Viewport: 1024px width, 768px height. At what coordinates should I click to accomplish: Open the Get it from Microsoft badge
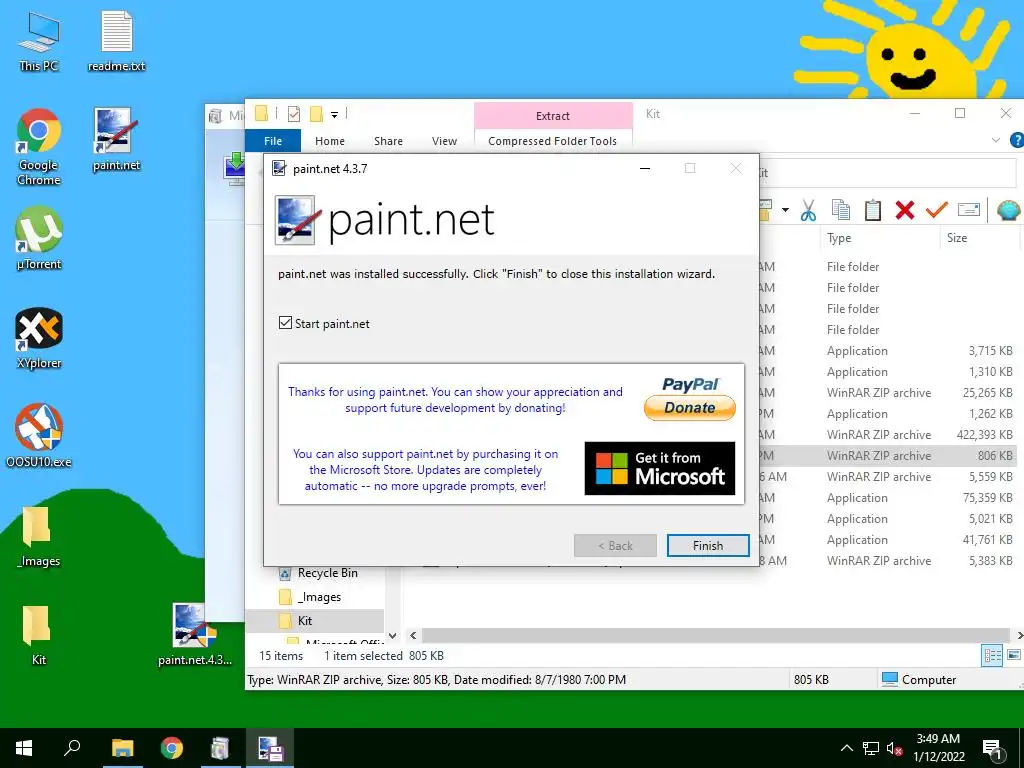(660, 468)
